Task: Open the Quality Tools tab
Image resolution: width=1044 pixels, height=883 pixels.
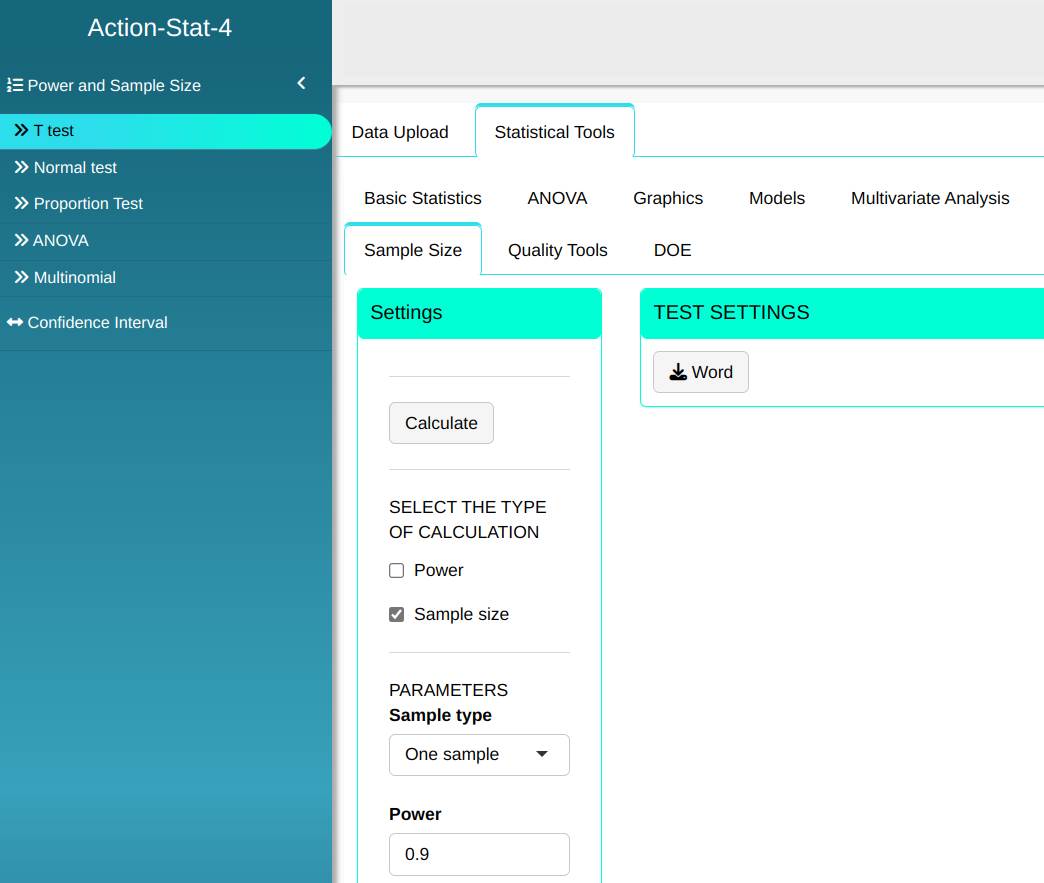Action: (557, 250)
